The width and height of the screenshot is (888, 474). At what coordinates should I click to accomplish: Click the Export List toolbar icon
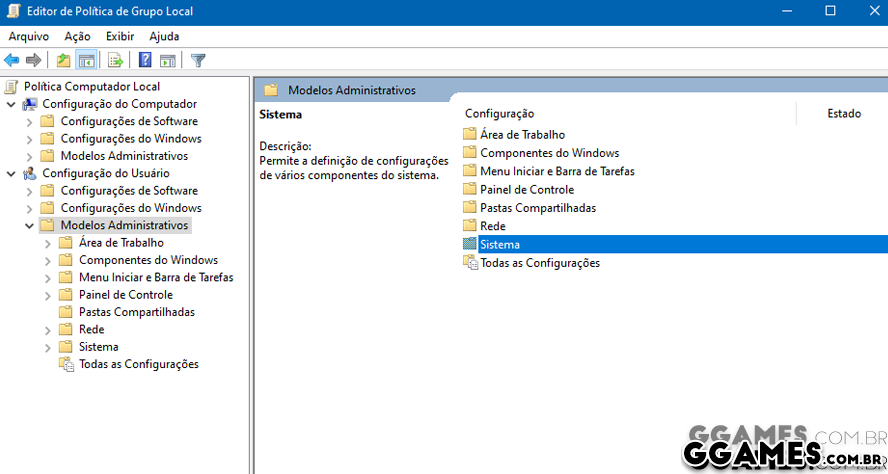click(115, 60)
